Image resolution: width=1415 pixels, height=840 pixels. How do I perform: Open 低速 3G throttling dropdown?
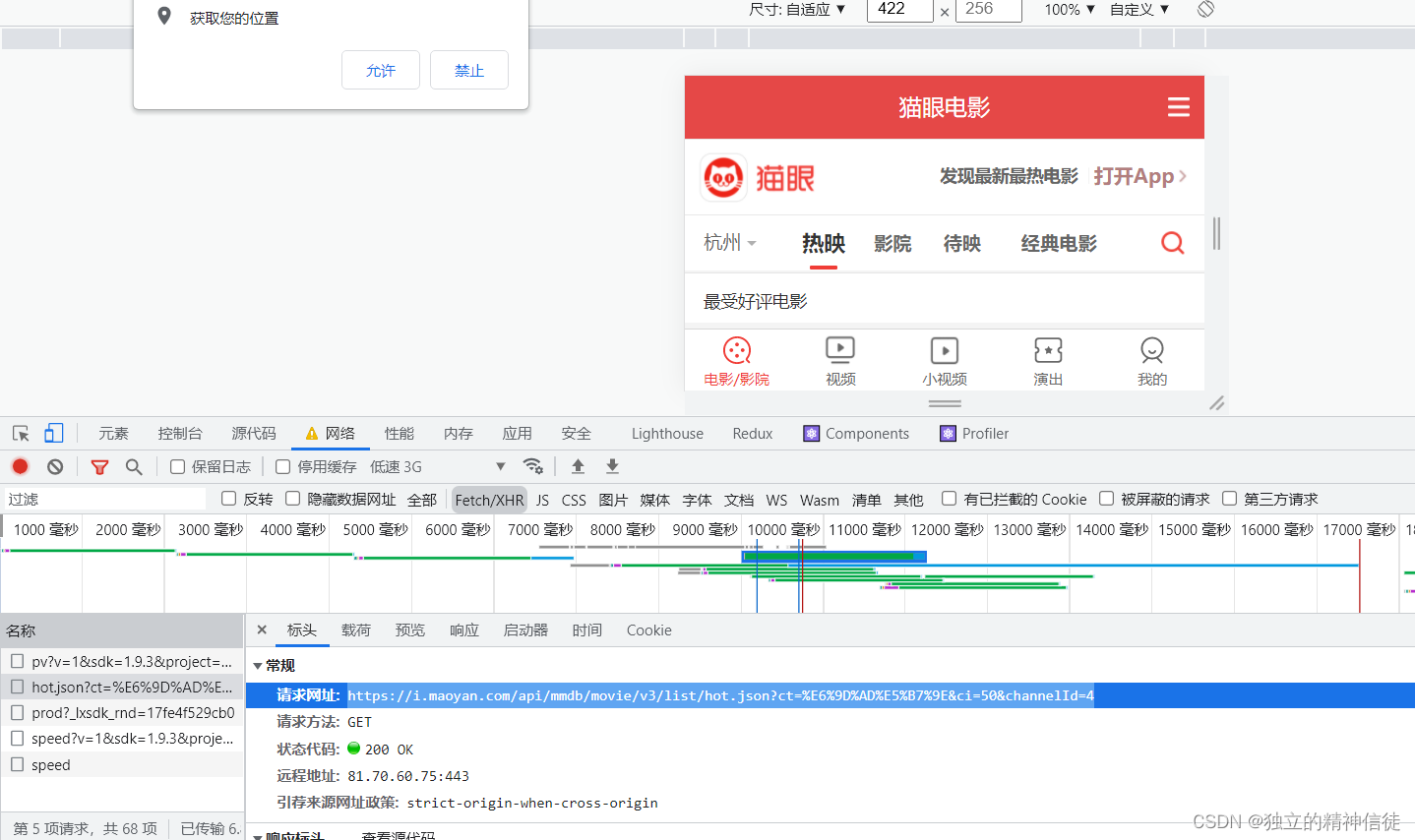(438, 466)
